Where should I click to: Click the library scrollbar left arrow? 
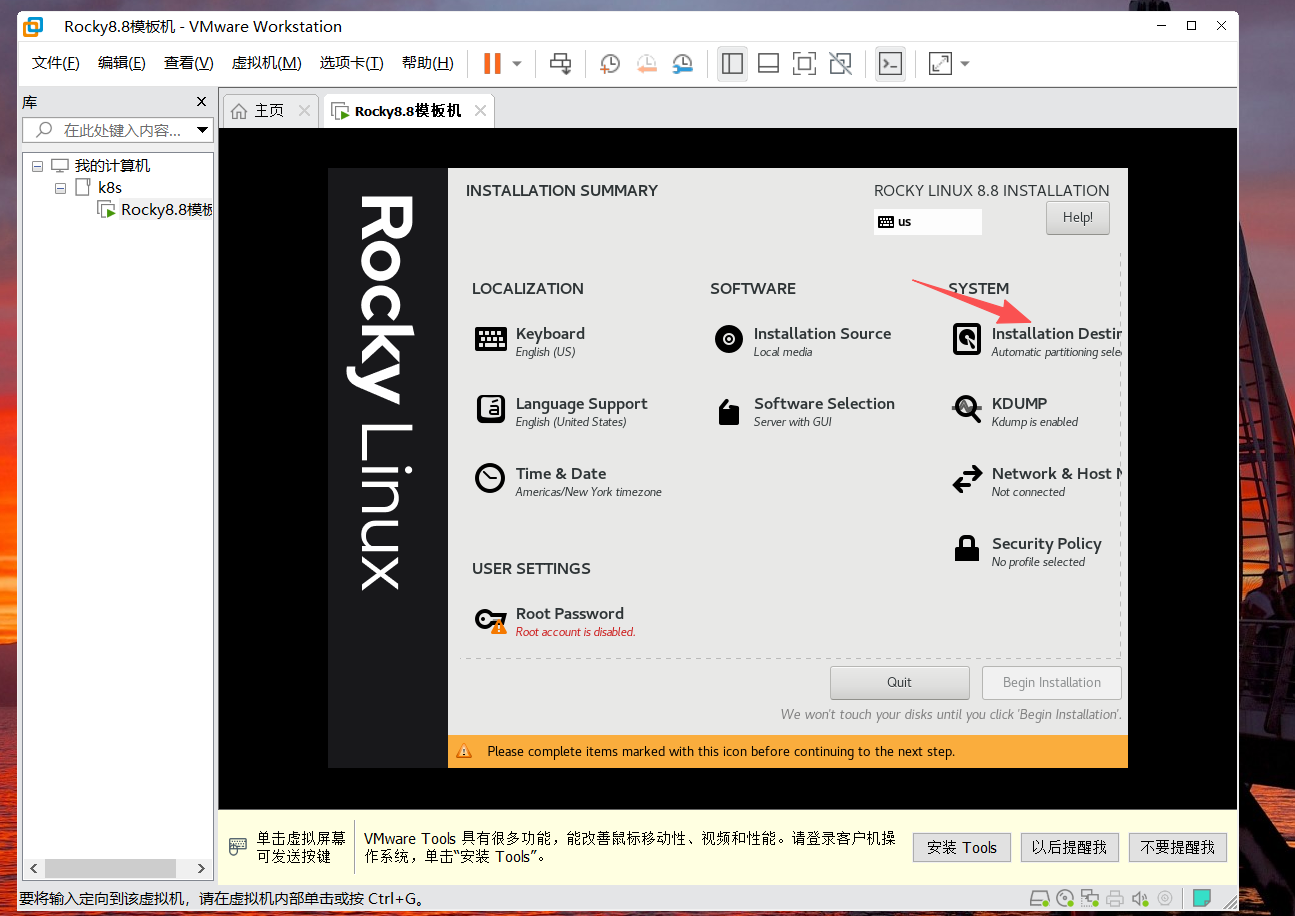click(x=35, y=869)
